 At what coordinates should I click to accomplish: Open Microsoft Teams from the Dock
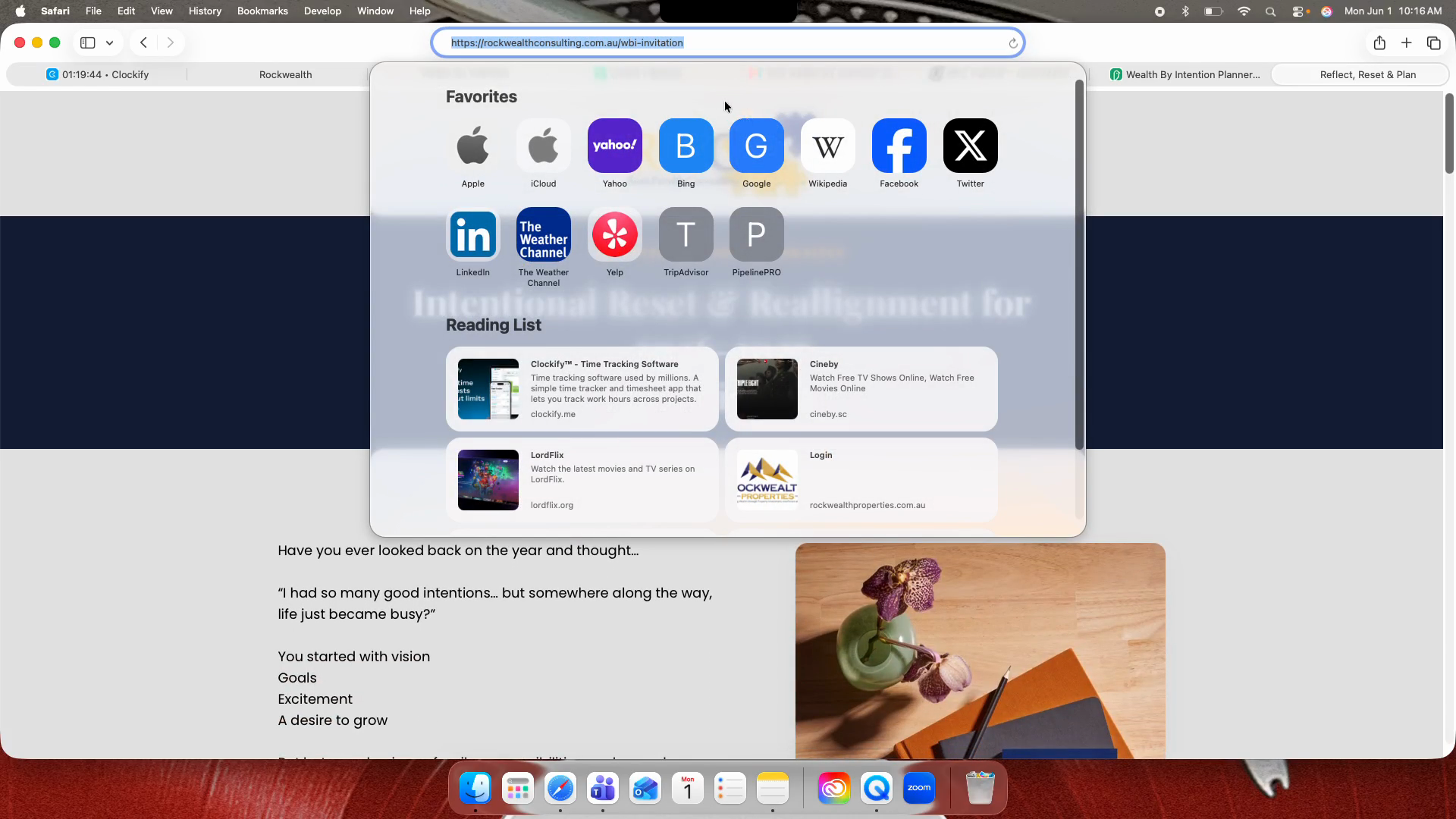tap(603, 789)
